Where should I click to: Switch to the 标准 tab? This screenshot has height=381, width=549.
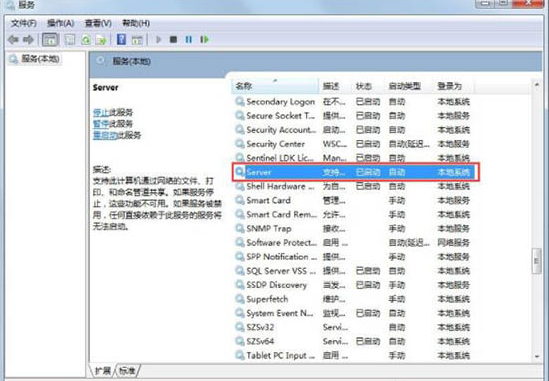tap(127, 370)
